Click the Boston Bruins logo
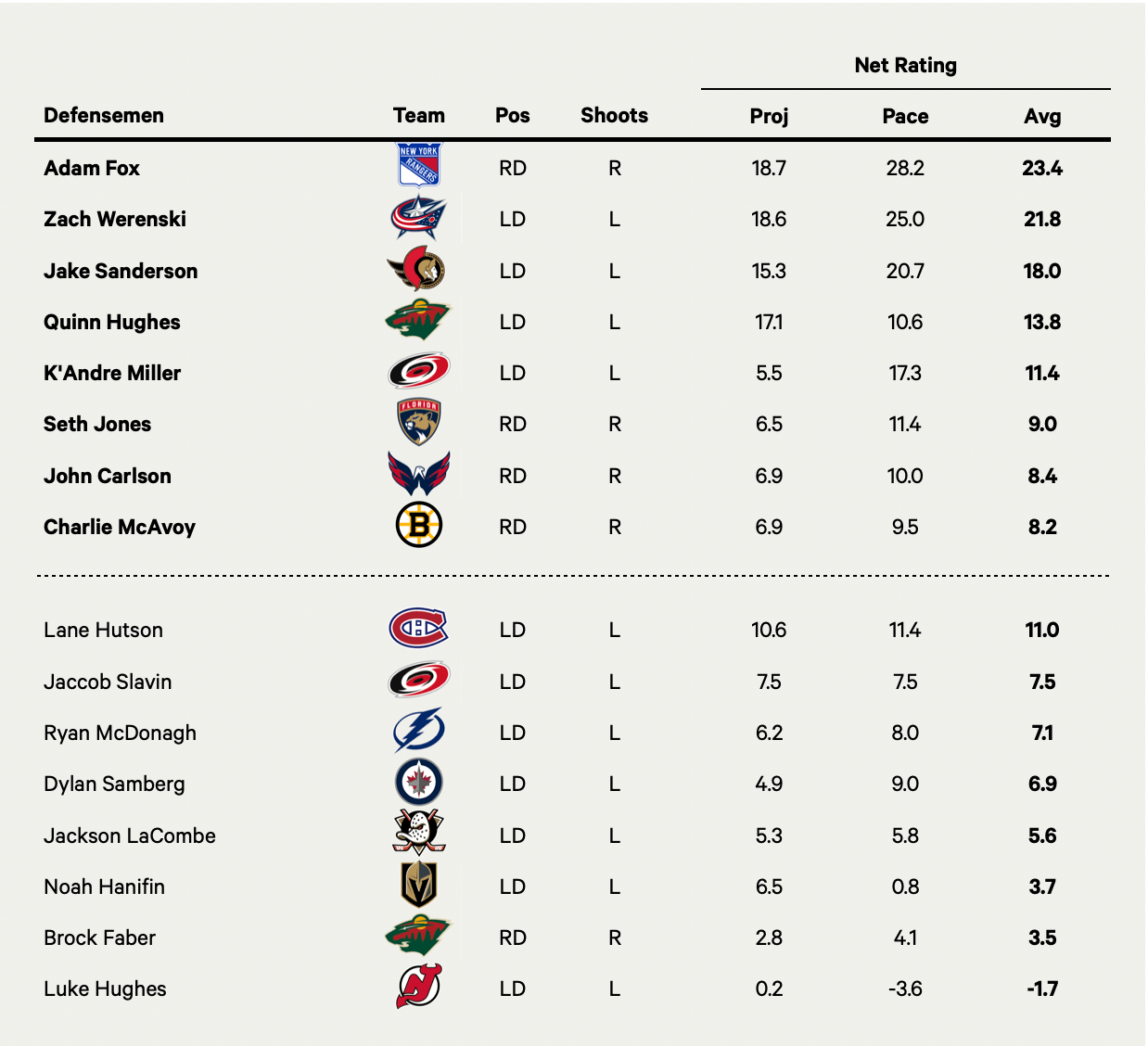Viewport: 1148px width, 1046px height. pyautogui.click(x=419, y=526)
